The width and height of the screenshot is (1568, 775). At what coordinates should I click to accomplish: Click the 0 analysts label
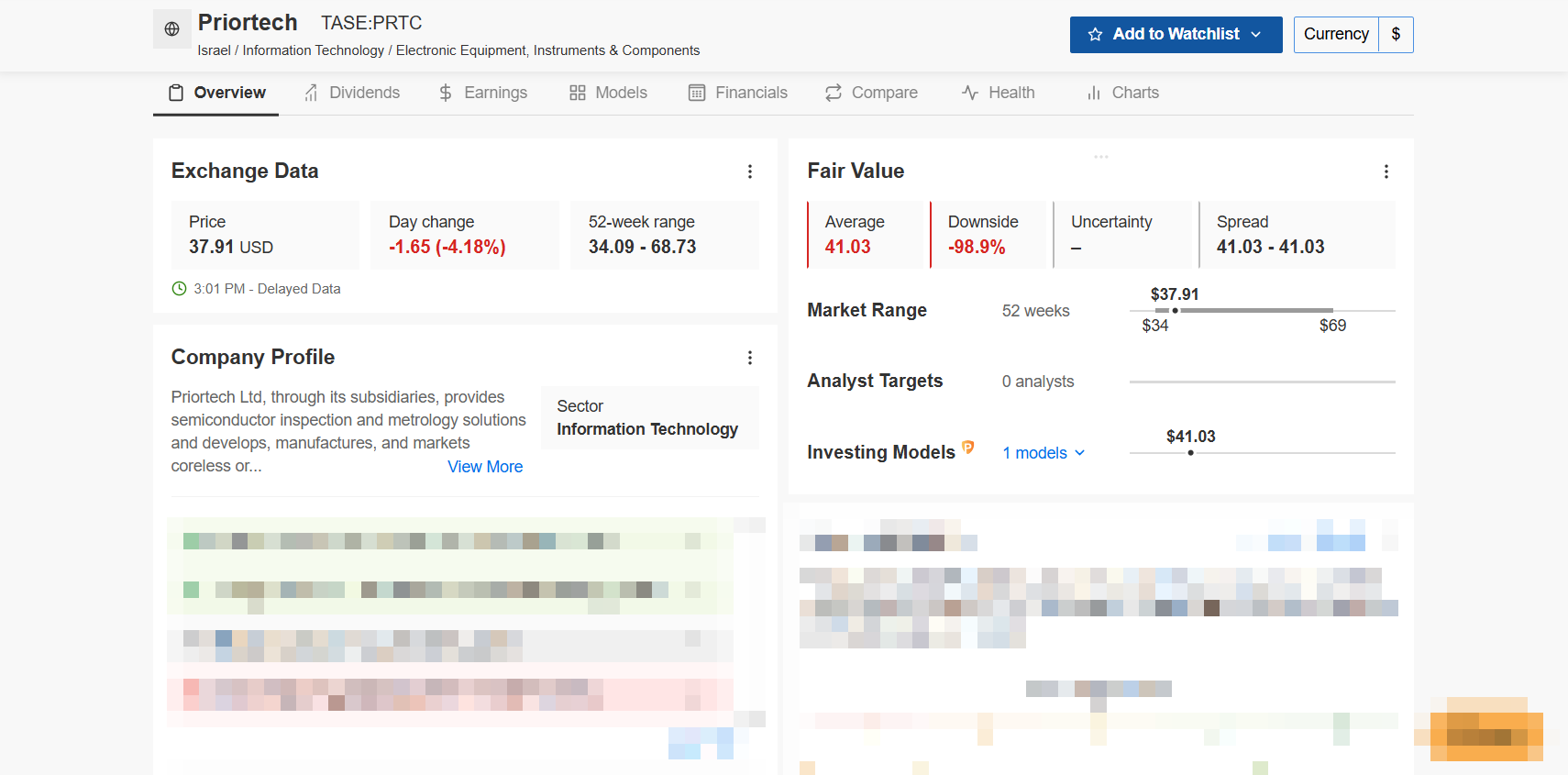[x=1038, y=382]
